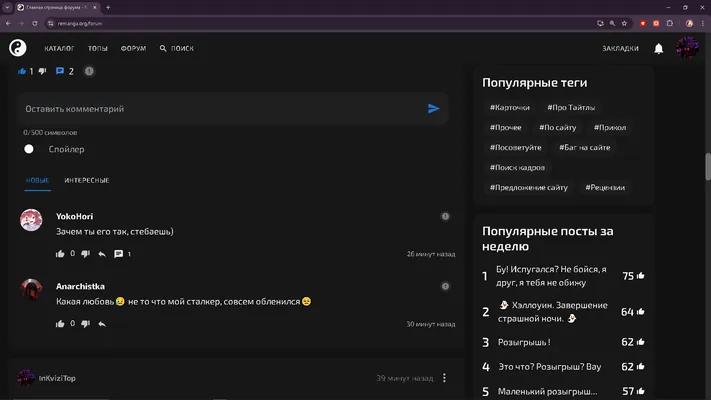Image resolution: width=711 pixels, height=400 pixels.
Task: Go to the ФОРУМ section
Action: tap(133, 48)
